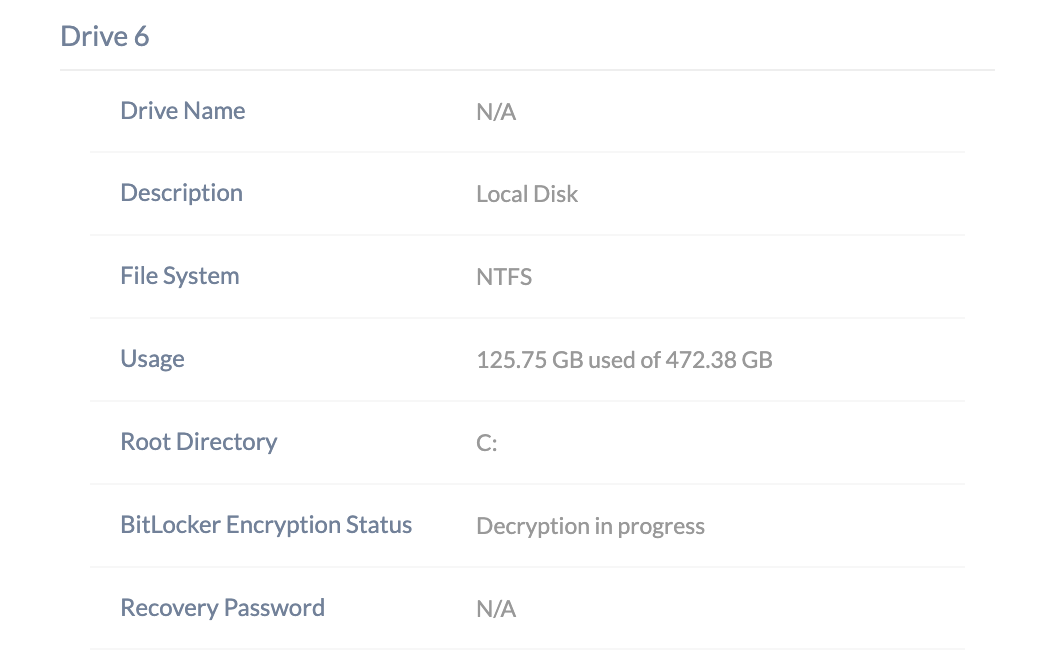Image resolution: width=1054 pixels, height=650 pixels.
Task: Click the 472.38 GB total capacity text
Action: click(x=719, y=360)
